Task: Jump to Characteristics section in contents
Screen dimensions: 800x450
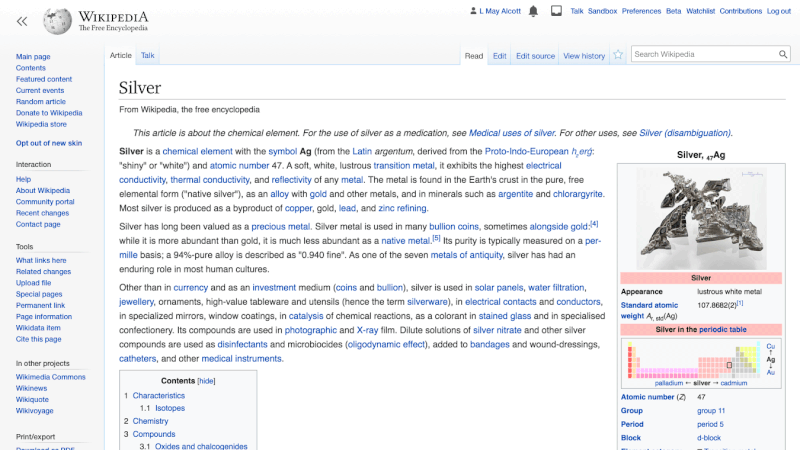Action: 158,396
